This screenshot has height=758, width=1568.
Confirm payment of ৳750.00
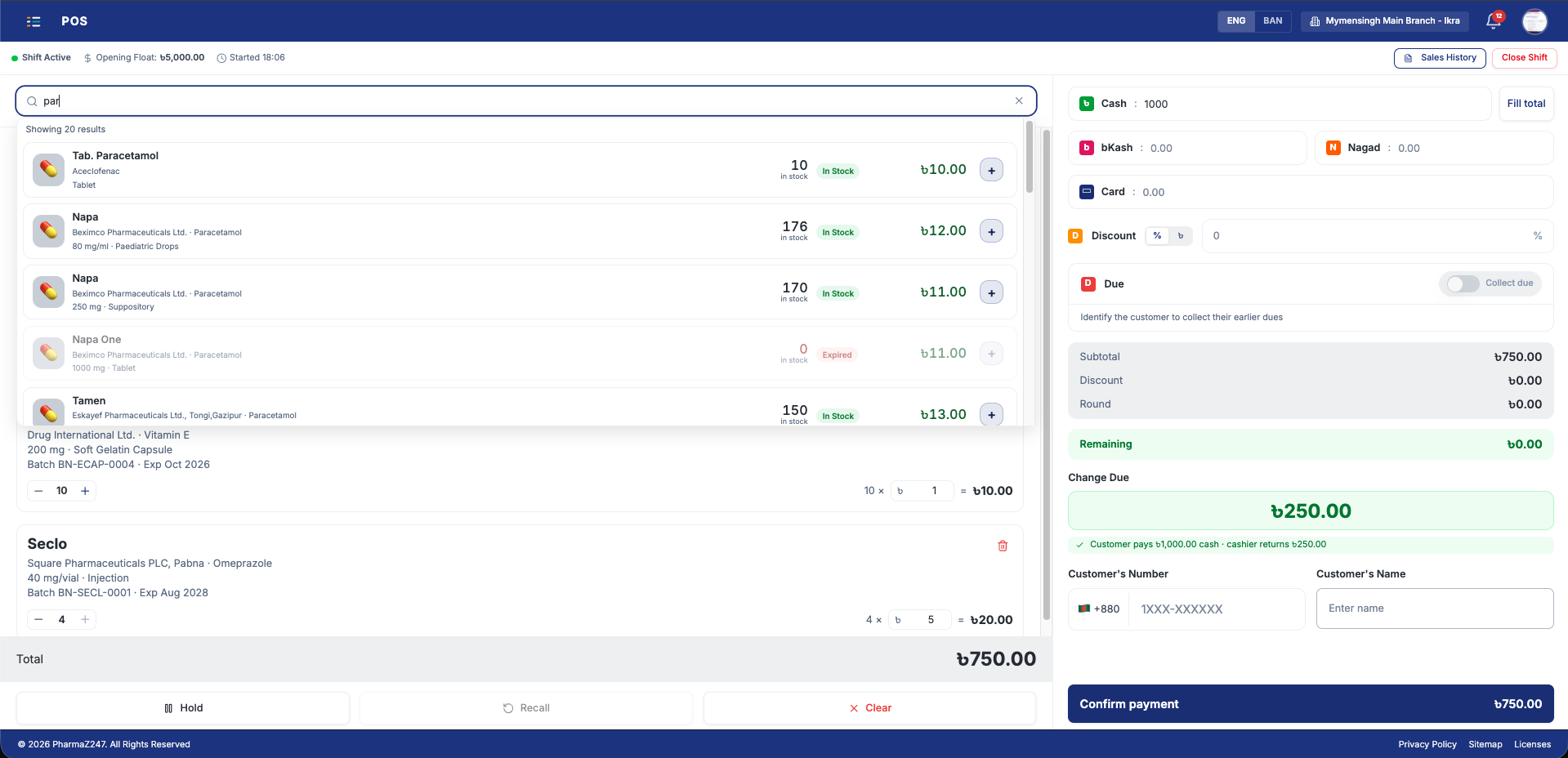pyautogui.click(x=1311, y=704)
